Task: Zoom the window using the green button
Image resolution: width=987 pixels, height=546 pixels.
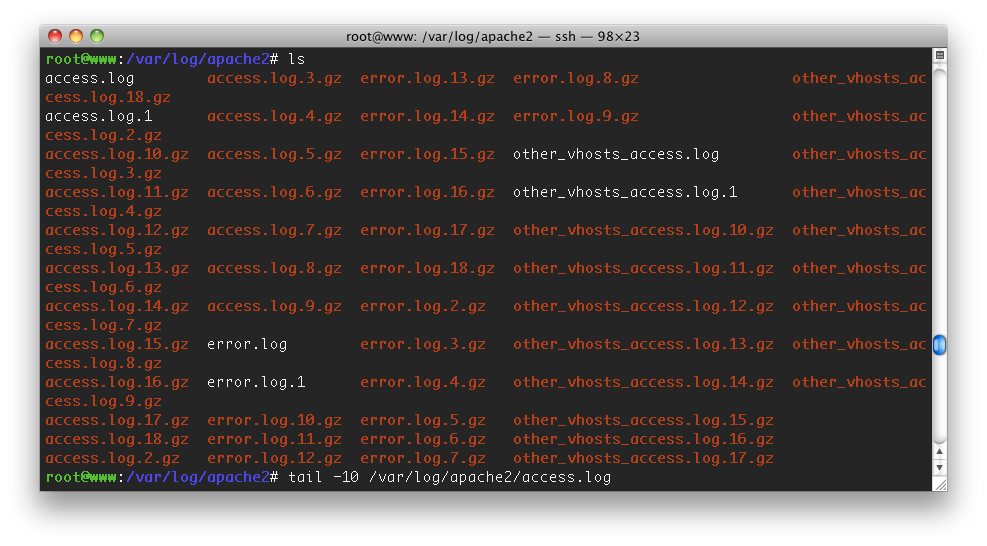Action: click(97, 36)
